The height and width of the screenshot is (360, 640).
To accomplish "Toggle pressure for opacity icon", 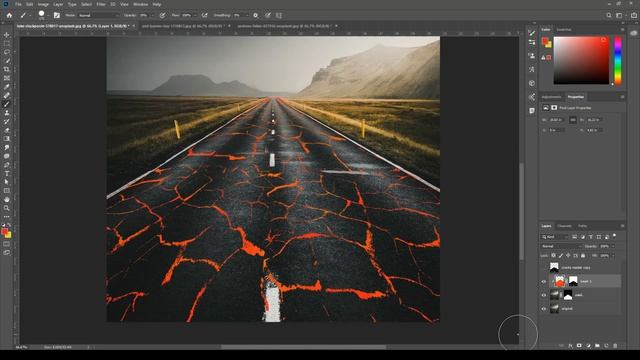I will (162, 15).
